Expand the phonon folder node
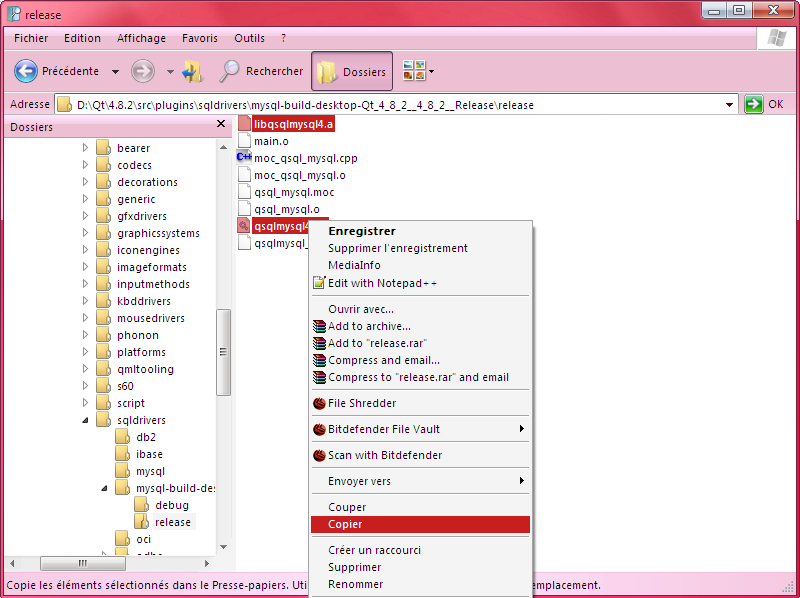Screen dimensions: 800x598 point(85,335)
